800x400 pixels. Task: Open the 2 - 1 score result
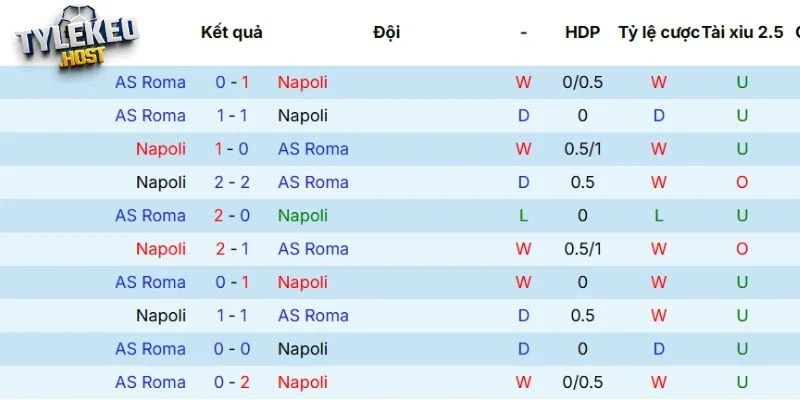click(232, 249)
